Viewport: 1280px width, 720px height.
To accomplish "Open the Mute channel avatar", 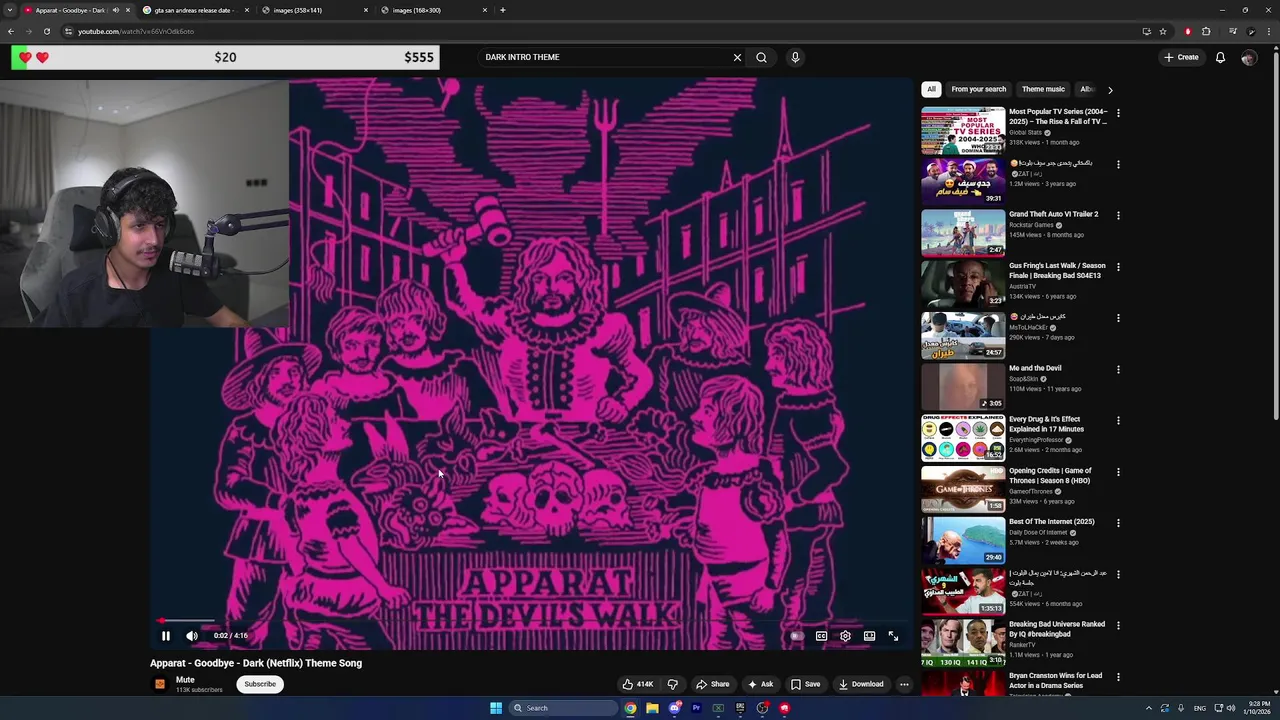I will (159, 684).
